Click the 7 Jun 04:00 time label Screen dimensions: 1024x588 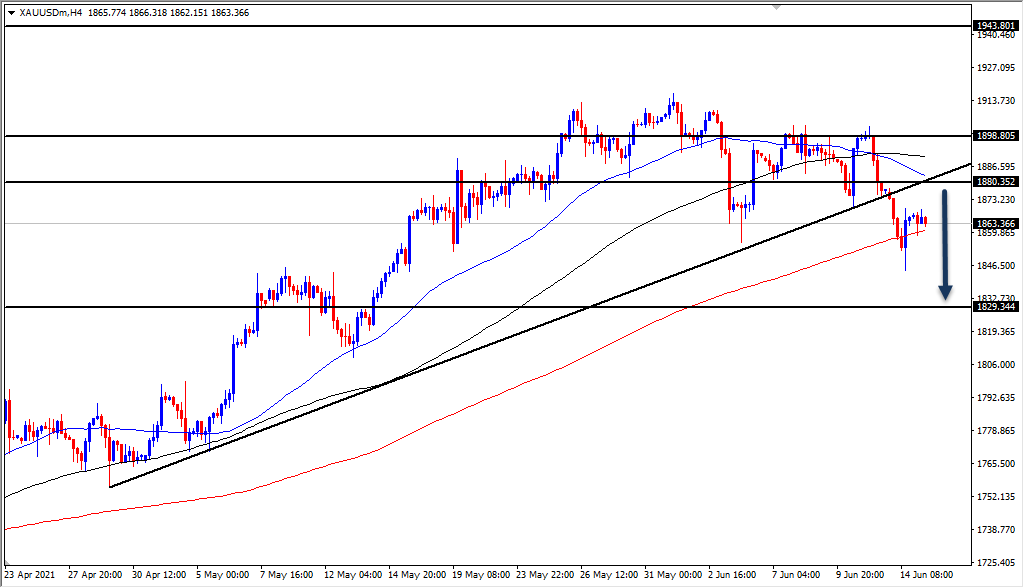click(796, 575)
